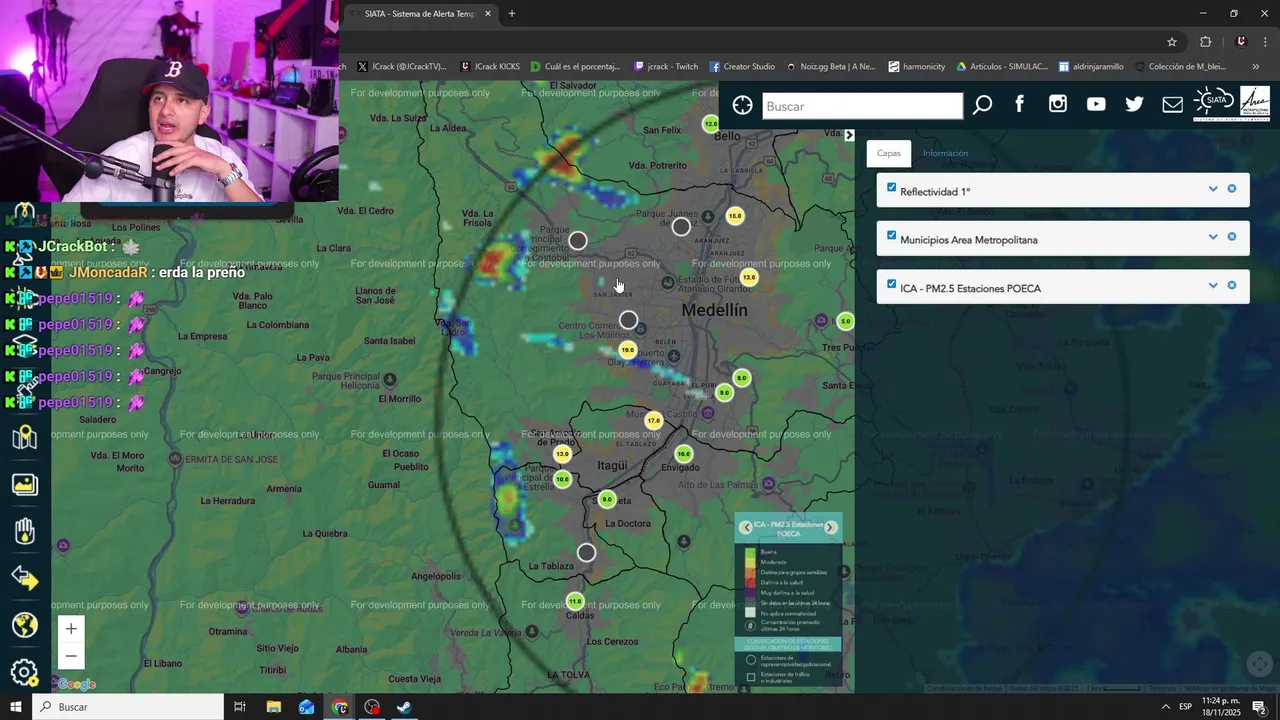Screen dimensions: 1280x720
Task: Click PM2.5 station marker showing 17.0
Action: coord(653,421)
